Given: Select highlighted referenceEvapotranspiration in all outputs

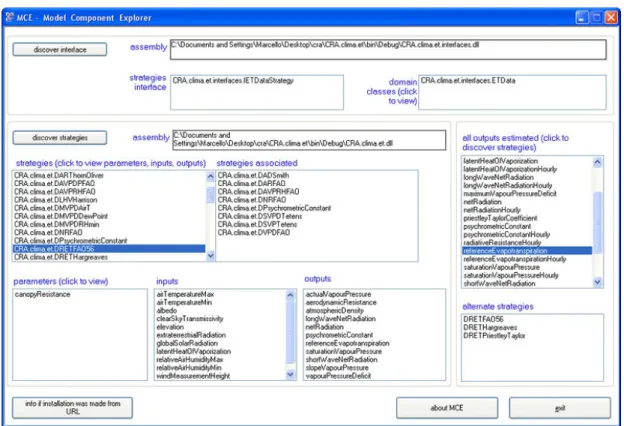Looking at the screenshot, I should [x=527, y=251].
